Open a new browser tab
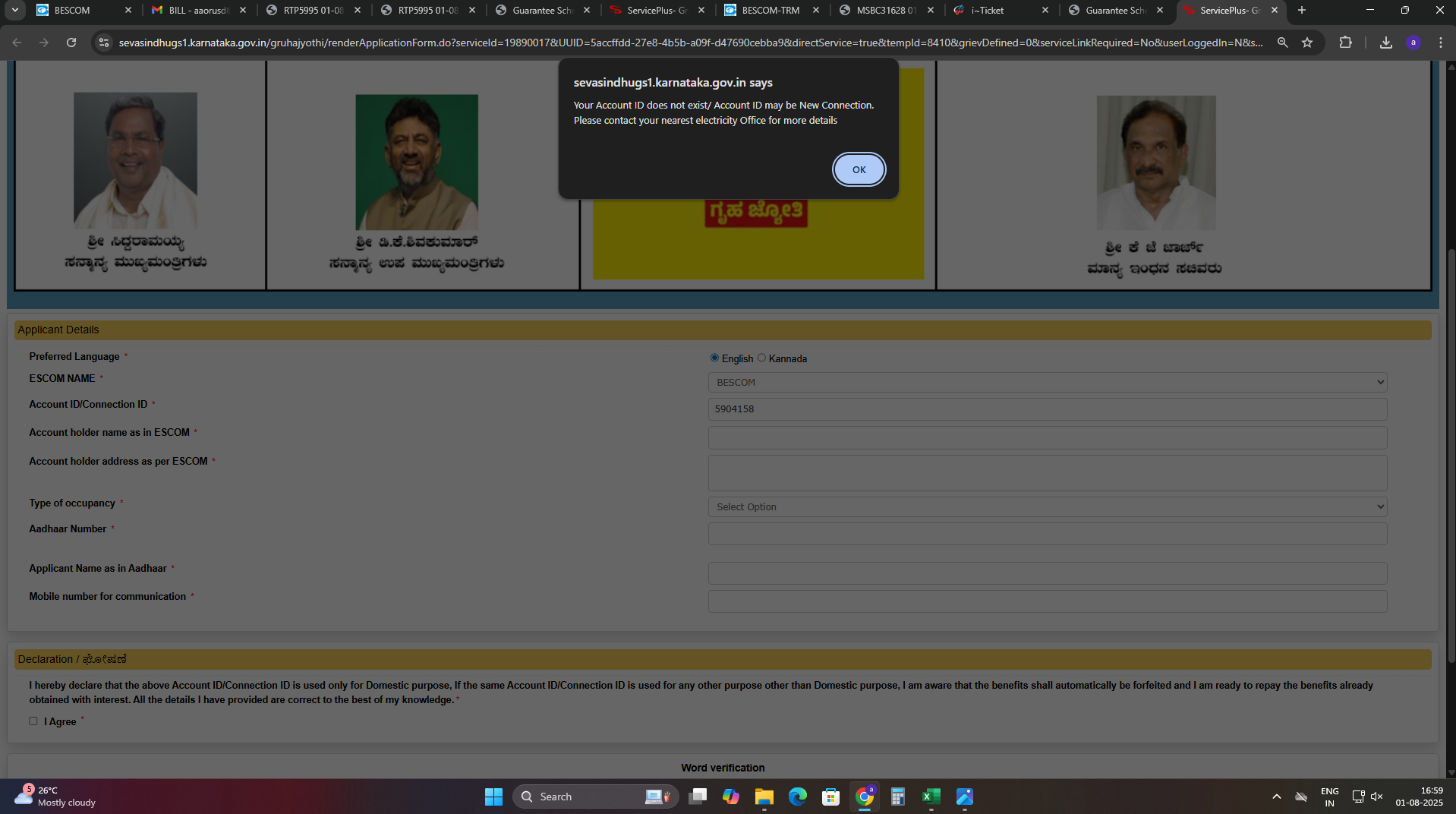Screen dimensions: 1456x814 1302,10
